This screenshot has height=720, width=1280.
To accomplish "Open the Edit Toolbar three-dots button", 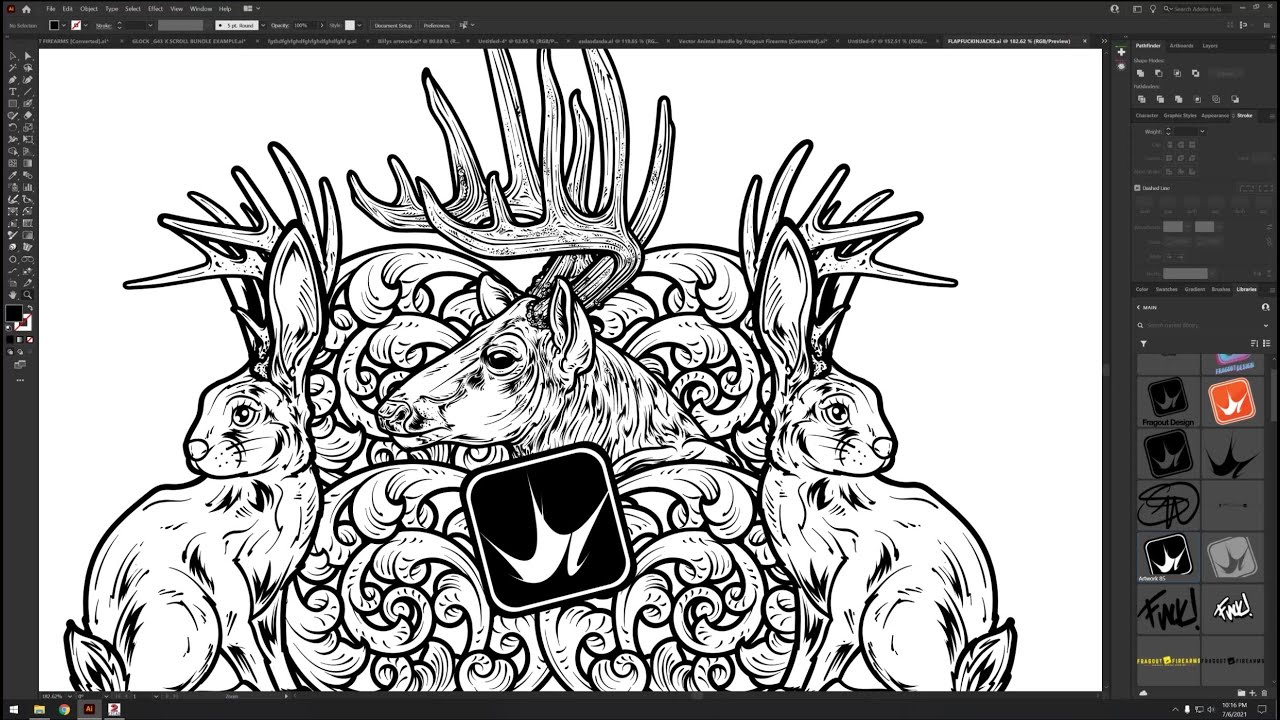I will click(x=20, y=380).
